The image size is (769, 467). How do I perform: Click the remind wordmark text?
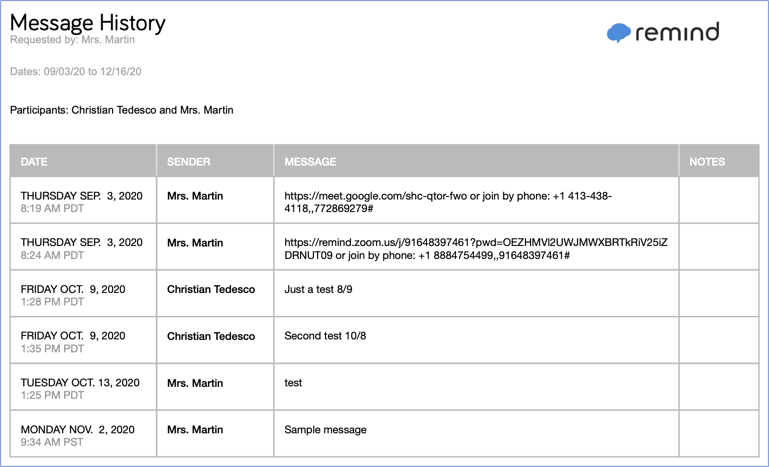coord(677,32)
